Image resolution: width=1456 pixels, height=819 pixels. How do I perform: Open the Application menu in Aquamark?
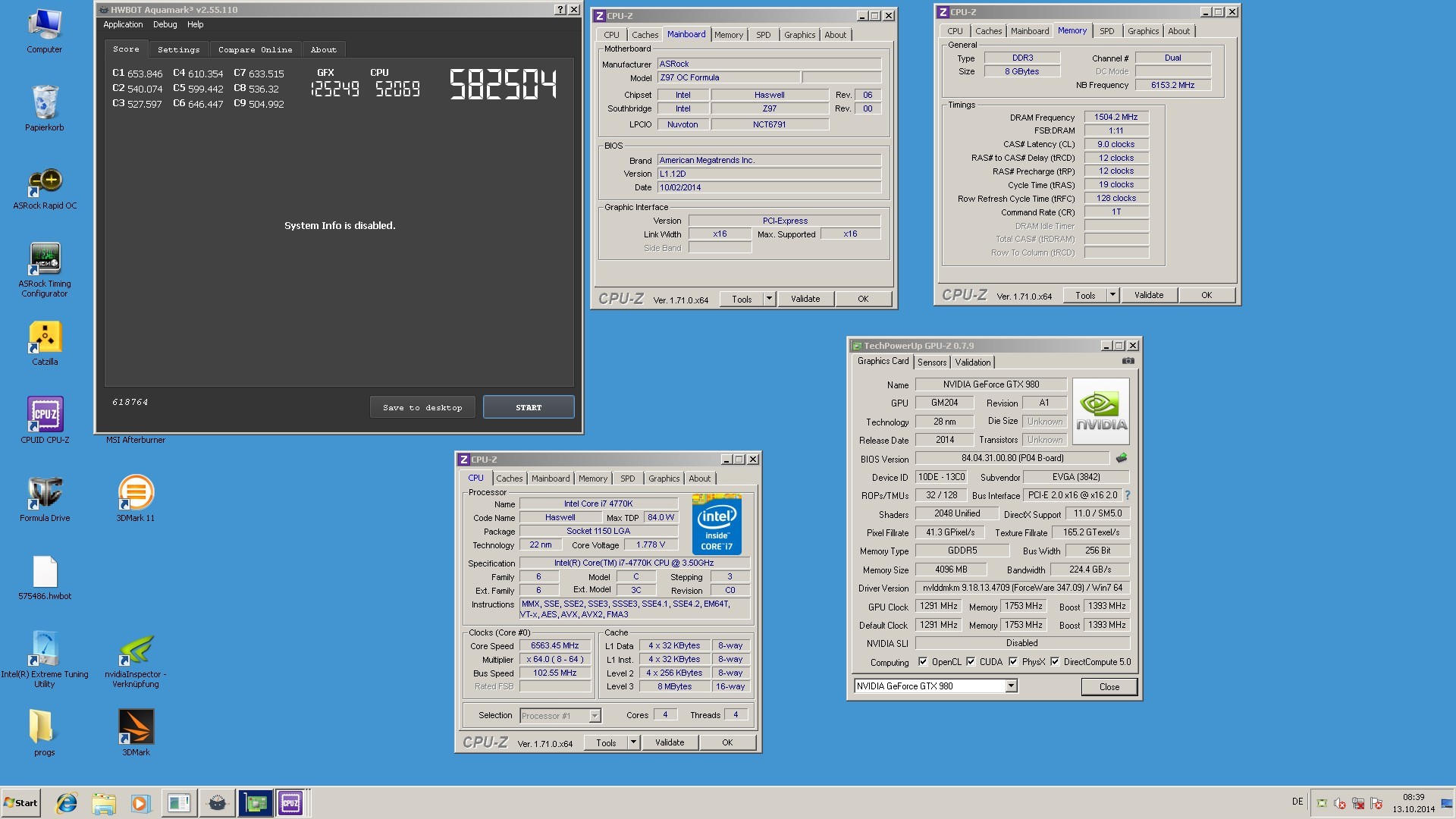[x=123, y=24]
